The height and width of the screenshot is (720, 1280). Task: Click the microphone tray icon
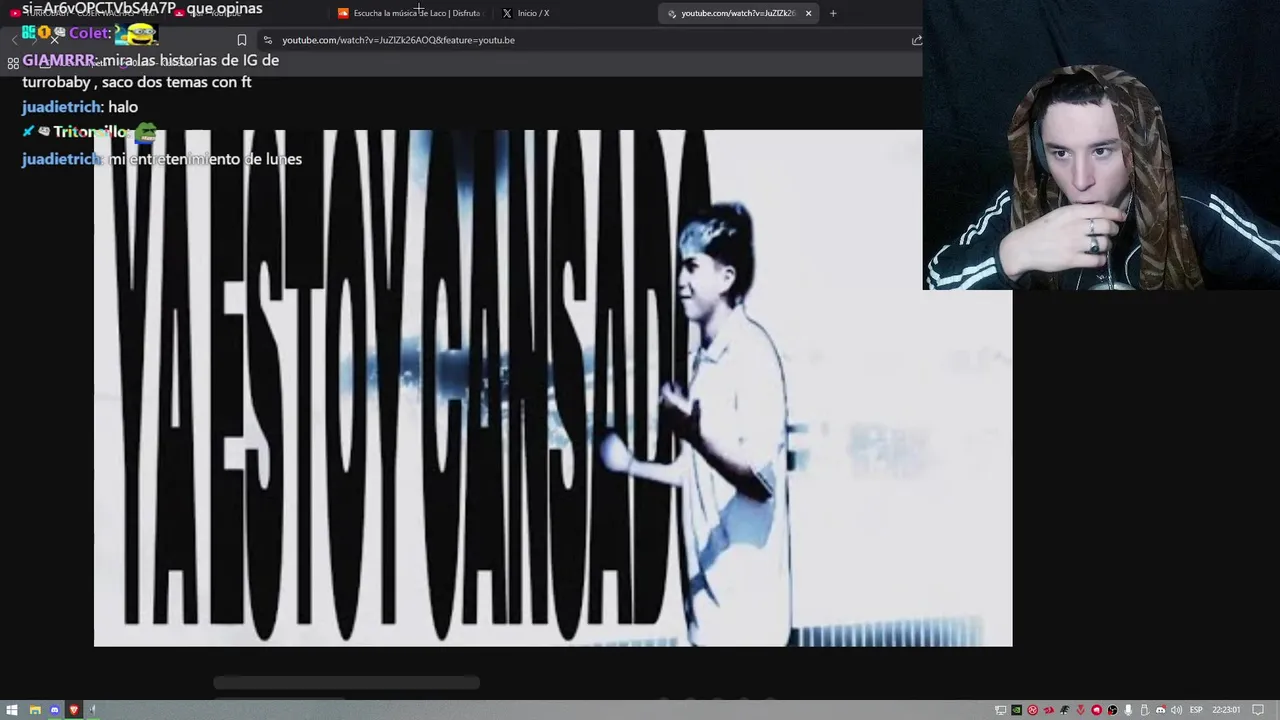click(x=1128, y=710)
